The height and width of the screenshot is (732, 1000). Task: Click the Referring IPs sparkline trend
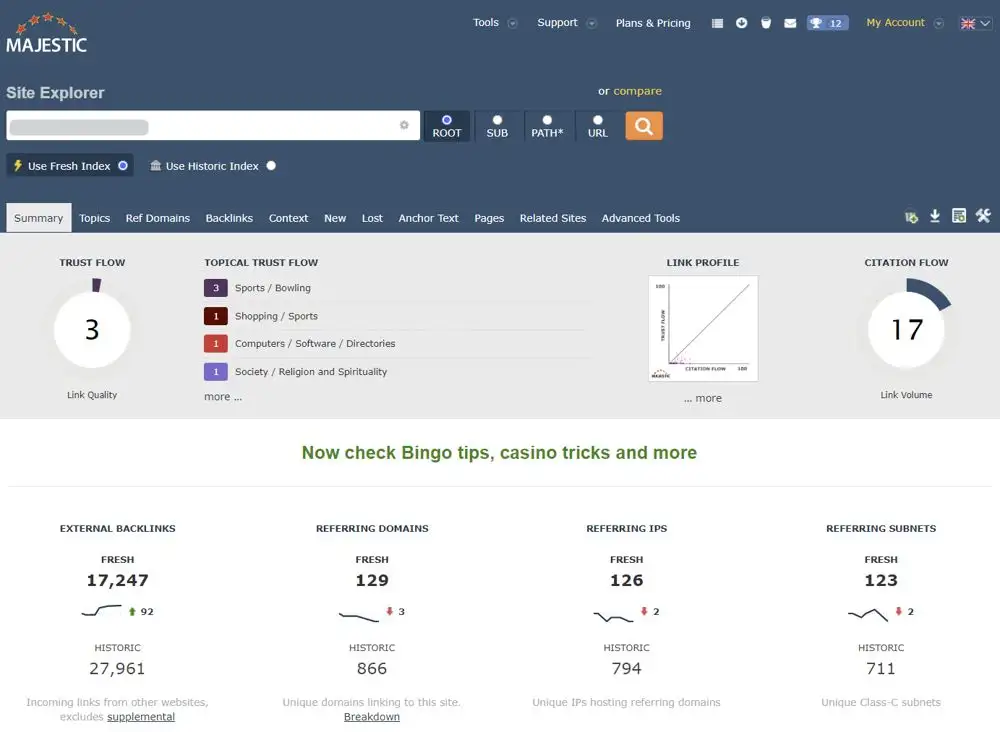click(614, 617)
